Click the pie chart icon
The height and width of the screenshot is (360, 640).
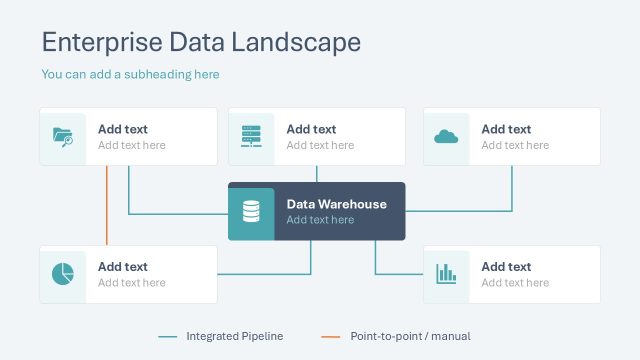[x=63, y=274]
